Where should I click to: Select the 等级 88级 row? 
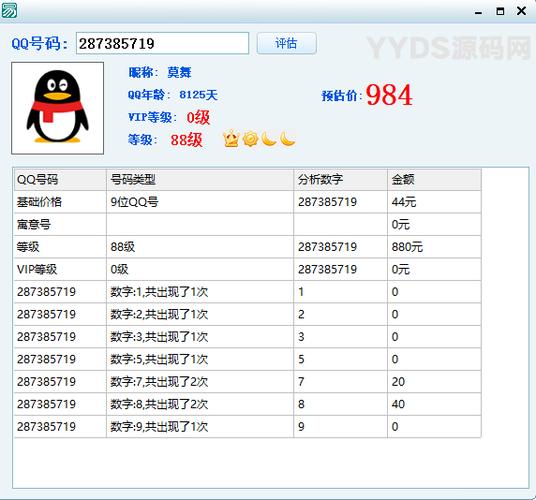pos(247,247)
